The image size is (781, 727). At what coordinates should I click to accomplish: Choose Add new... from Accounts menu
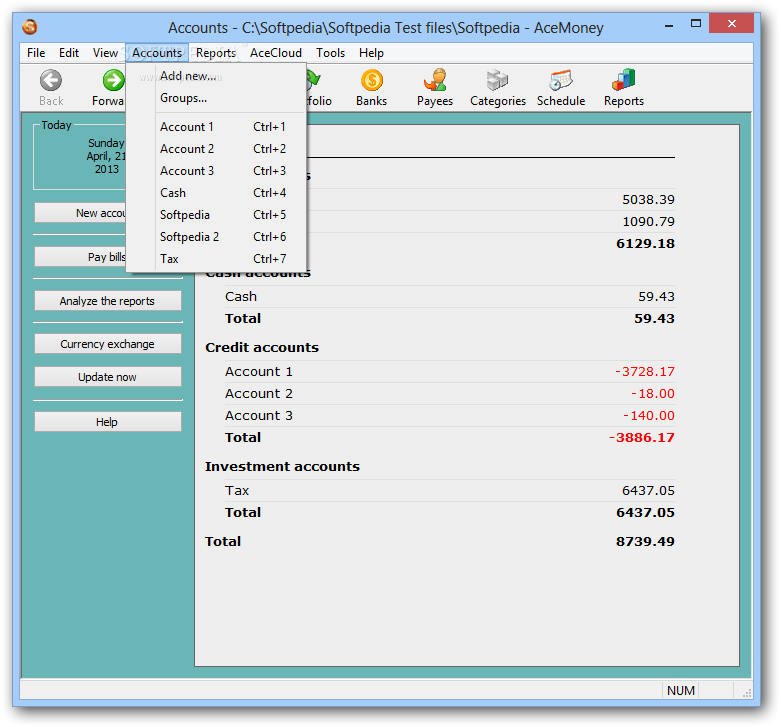pyautogui.click(x=216, y=76)
